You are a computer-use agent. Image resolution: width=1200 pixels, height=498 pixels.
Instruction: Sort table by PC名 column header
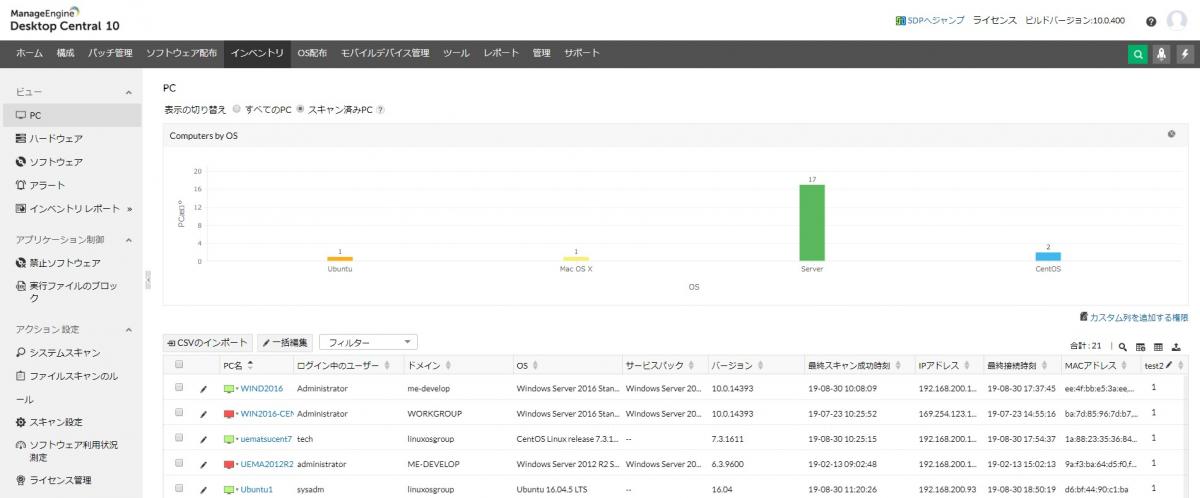[237, 365]
